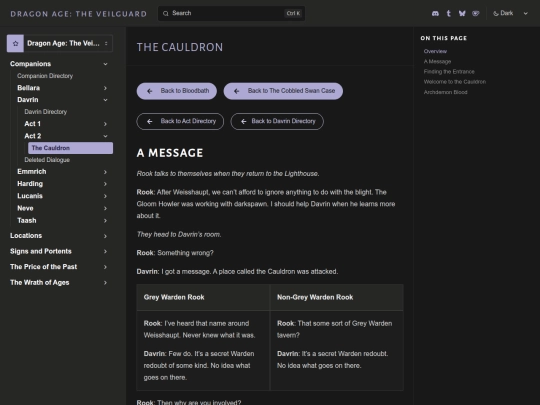
Task: Open the Dragon Age: The Vei... section switcher
Action: coord(60,43)
